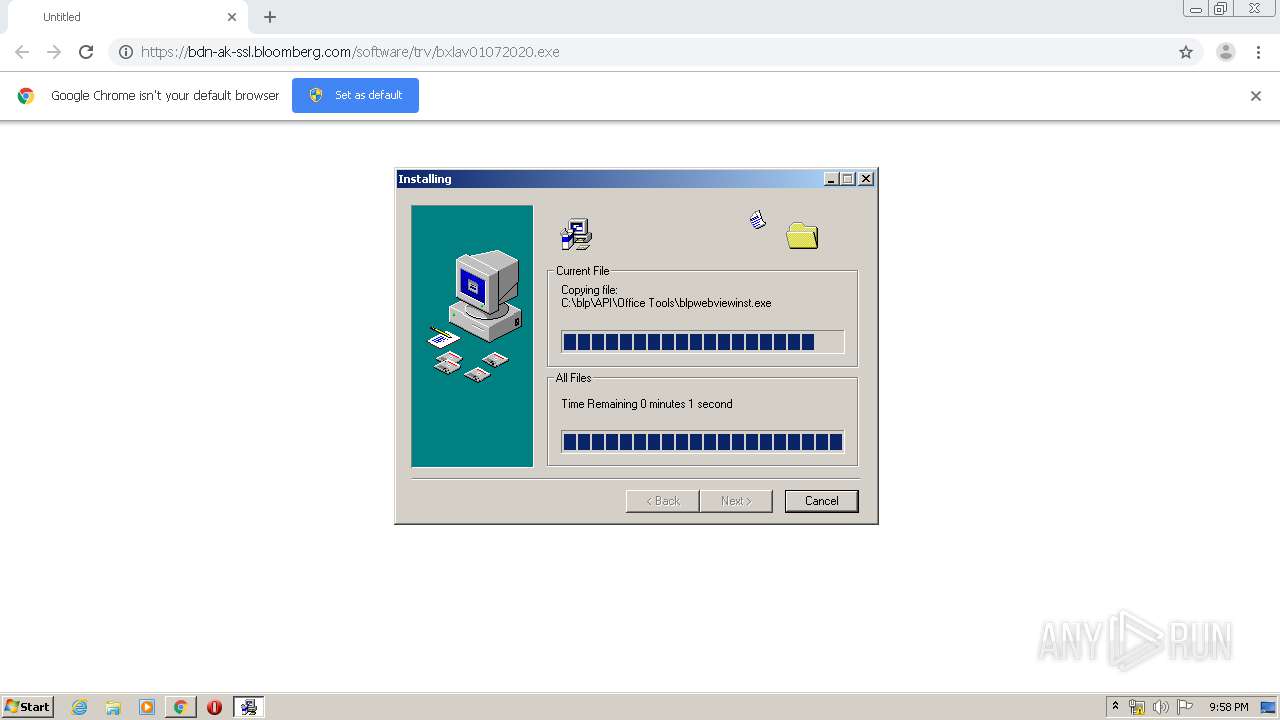Click the Cancel button in installer
Viewport: 1280px width, 720px height.
pos(821,501)
